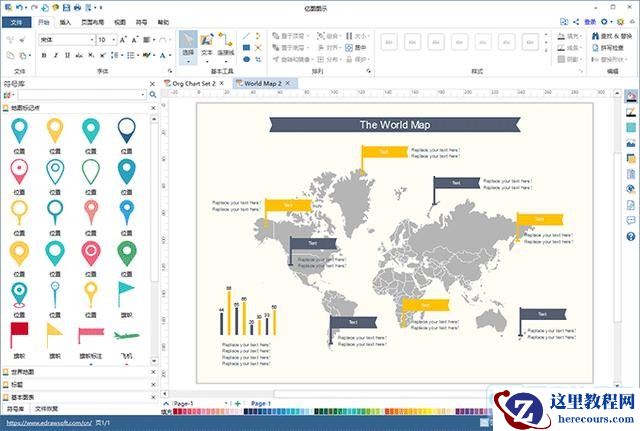Viewport: 640px width, 431px height.
Task: Toggle Italic formatting
Action: coord(56,55)
